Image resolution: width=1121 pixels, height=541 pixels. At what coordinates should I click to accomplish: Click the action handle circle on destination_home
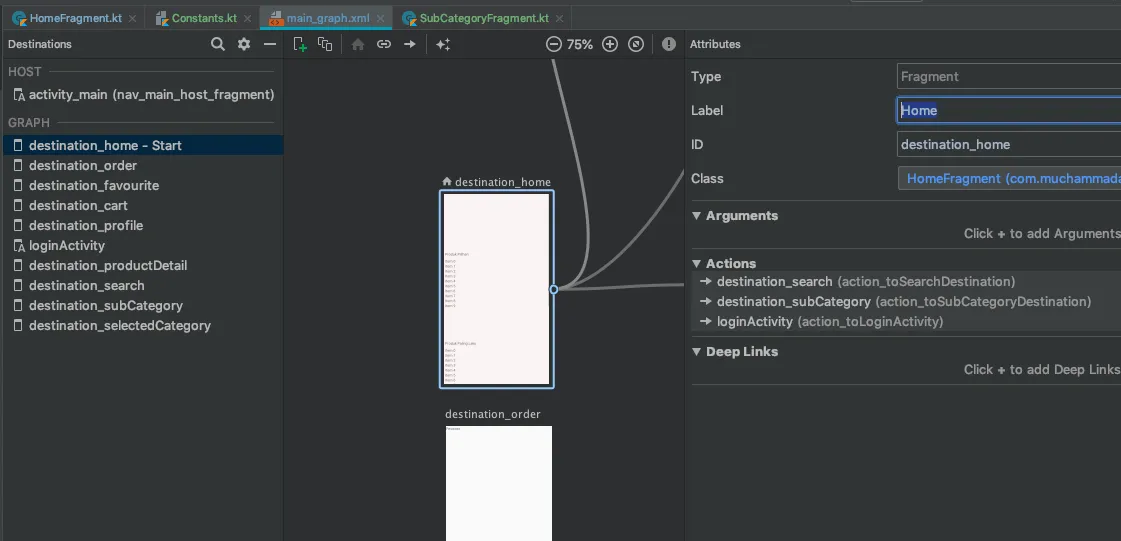(553, 289)
